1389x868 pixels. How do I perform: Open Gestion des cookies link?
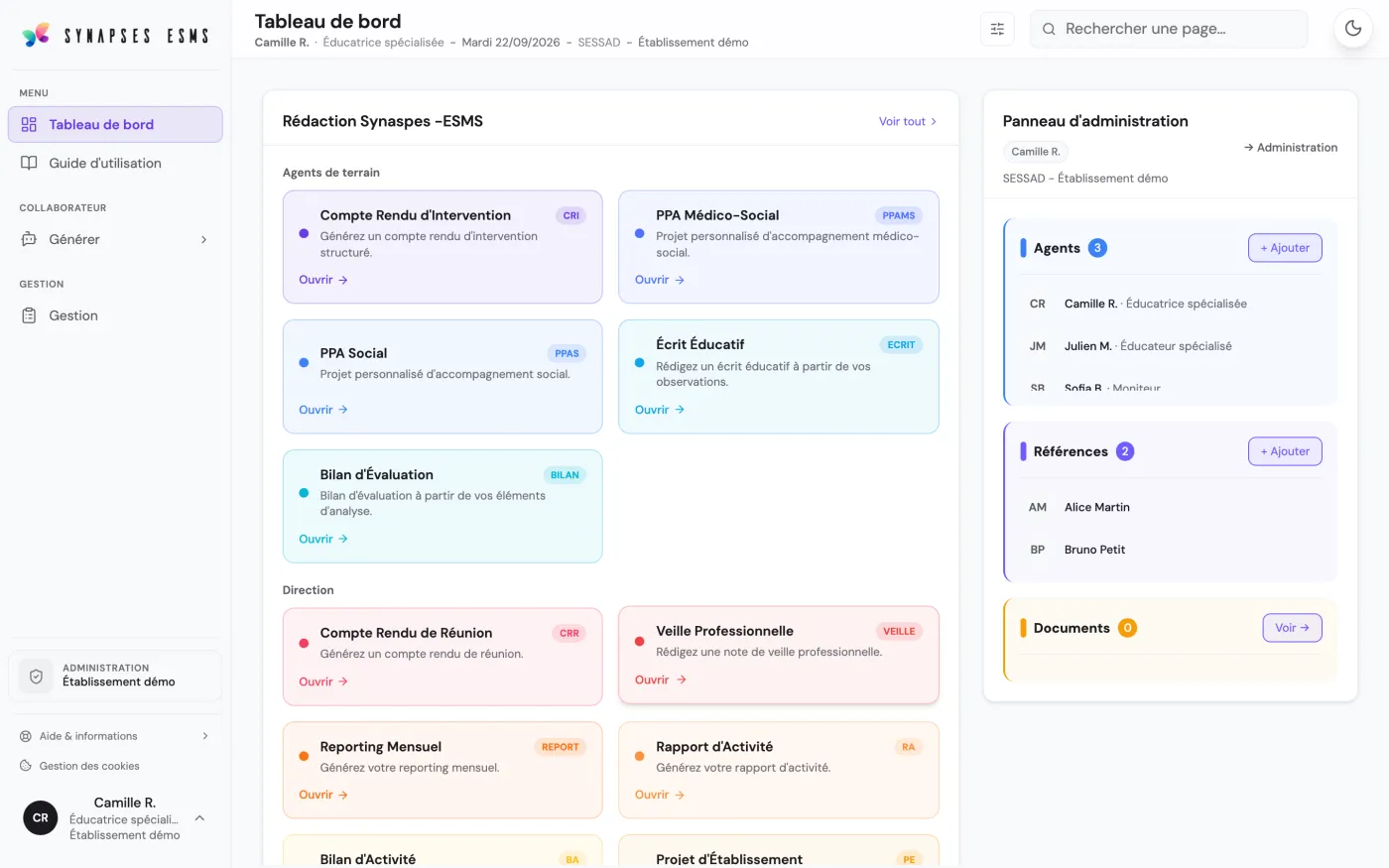[89, 766]
